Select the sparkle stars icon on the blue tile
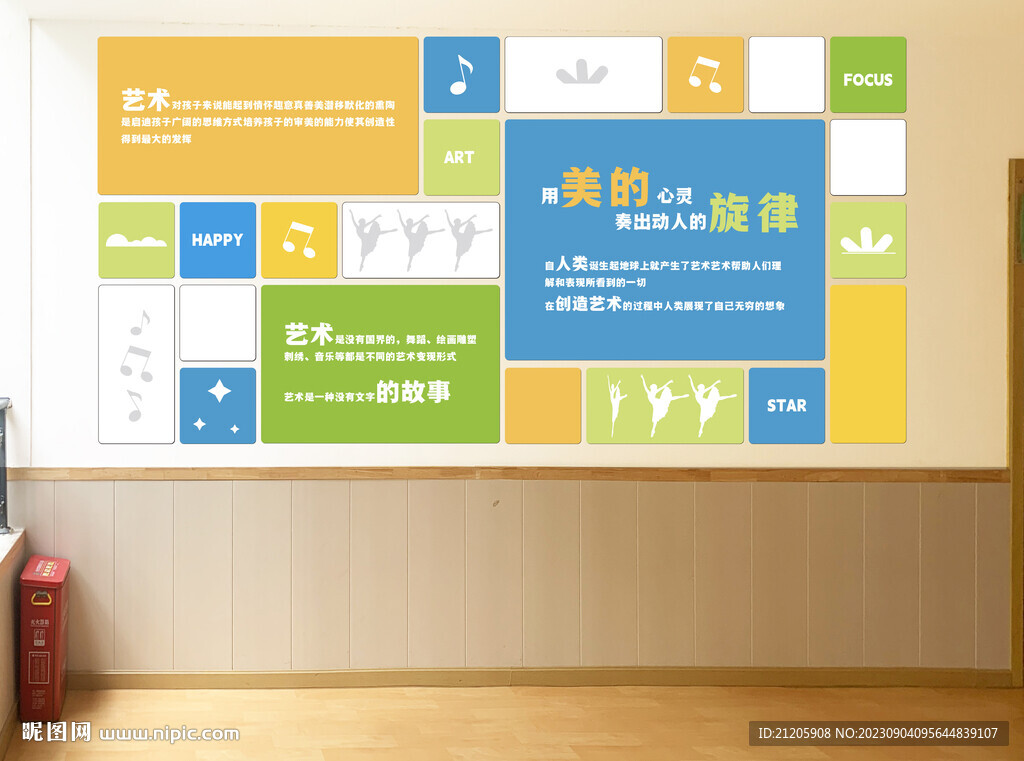The width and height of the screenshot is (1024, 761). (217, 406)
